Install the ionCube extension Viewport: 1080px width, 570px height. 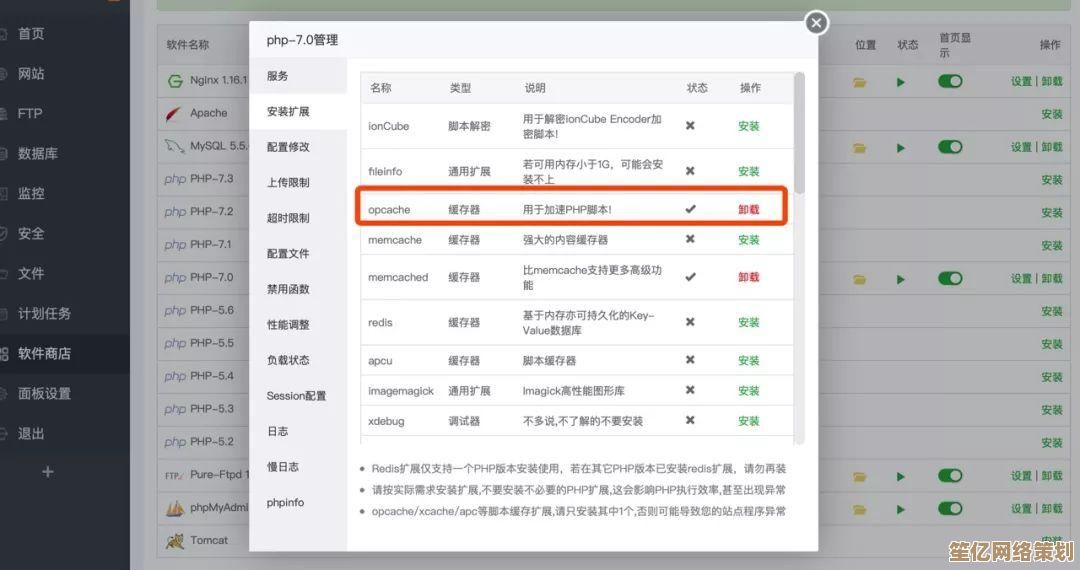pos(749,126)
